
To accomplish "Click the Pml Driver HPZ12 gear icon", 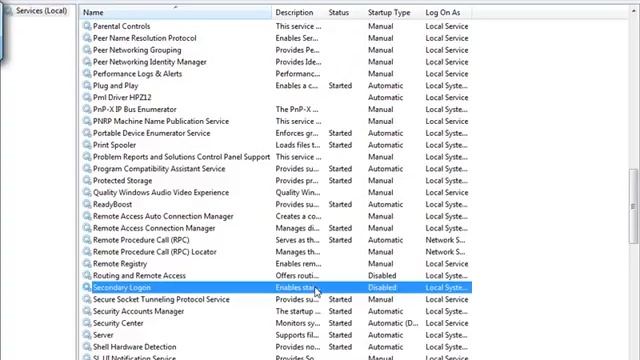I will (87, 97).
